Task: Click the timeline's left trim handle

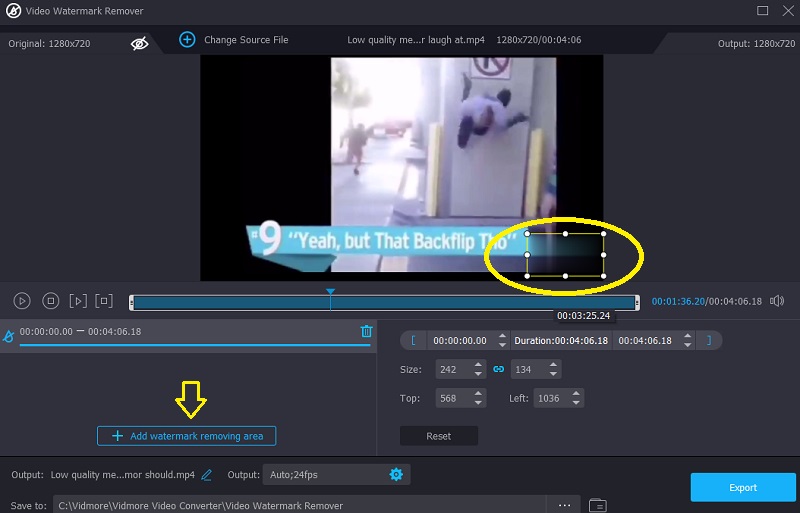Action: (131, 303)
